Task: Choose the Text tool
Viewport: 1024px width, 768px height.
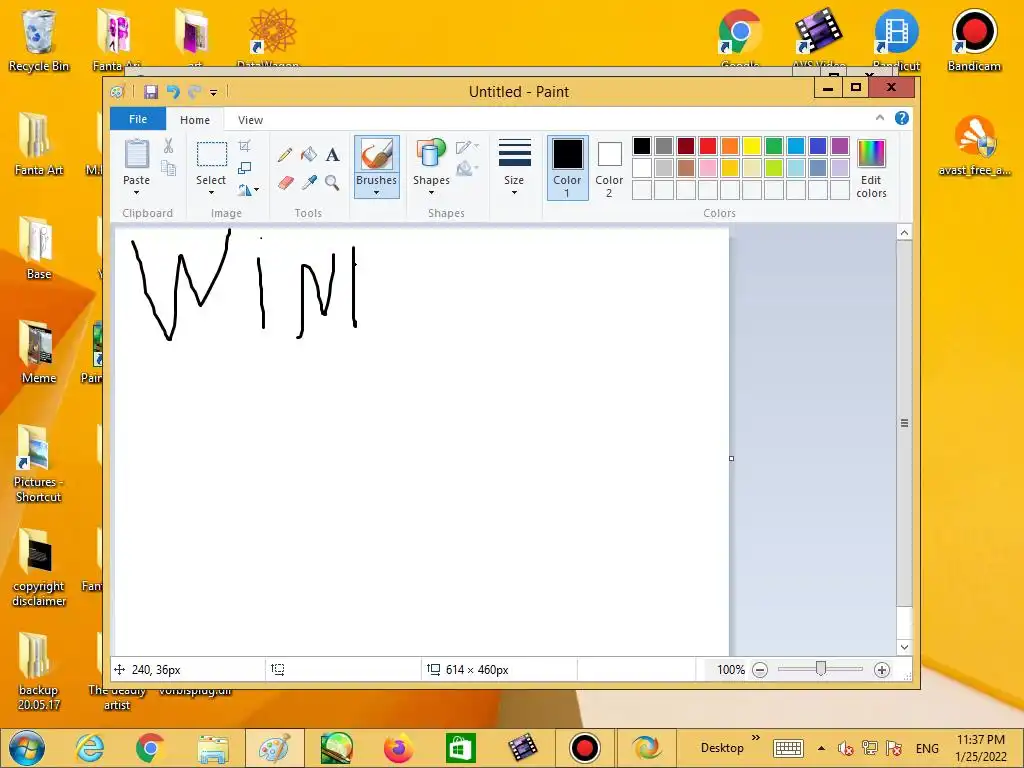Action: tap(332, 155)
